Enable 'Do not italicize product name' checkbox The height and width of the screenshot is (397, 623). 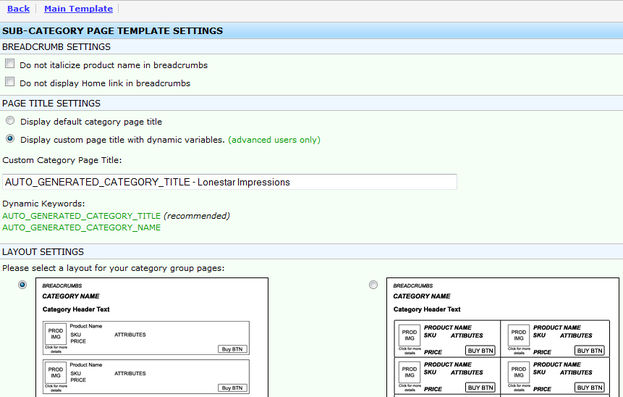coord(10,64)
